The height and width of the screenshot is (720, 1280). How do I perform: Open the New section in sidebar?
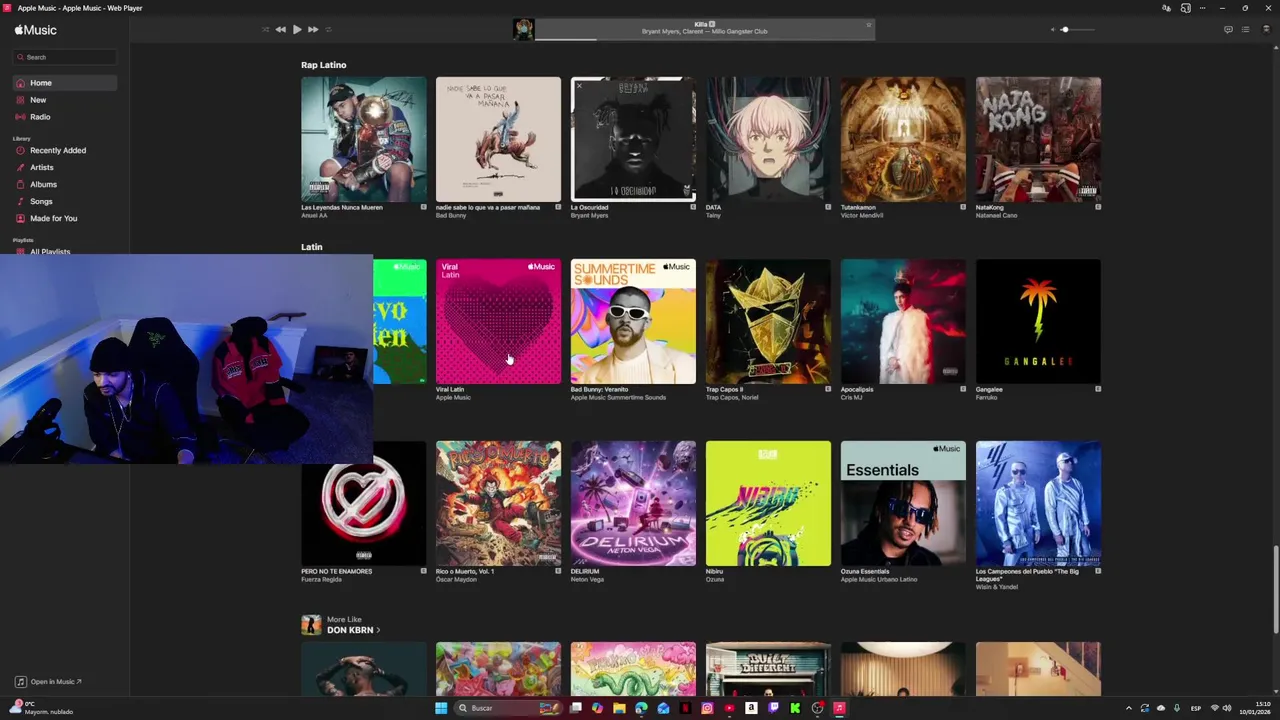(64, 100)
